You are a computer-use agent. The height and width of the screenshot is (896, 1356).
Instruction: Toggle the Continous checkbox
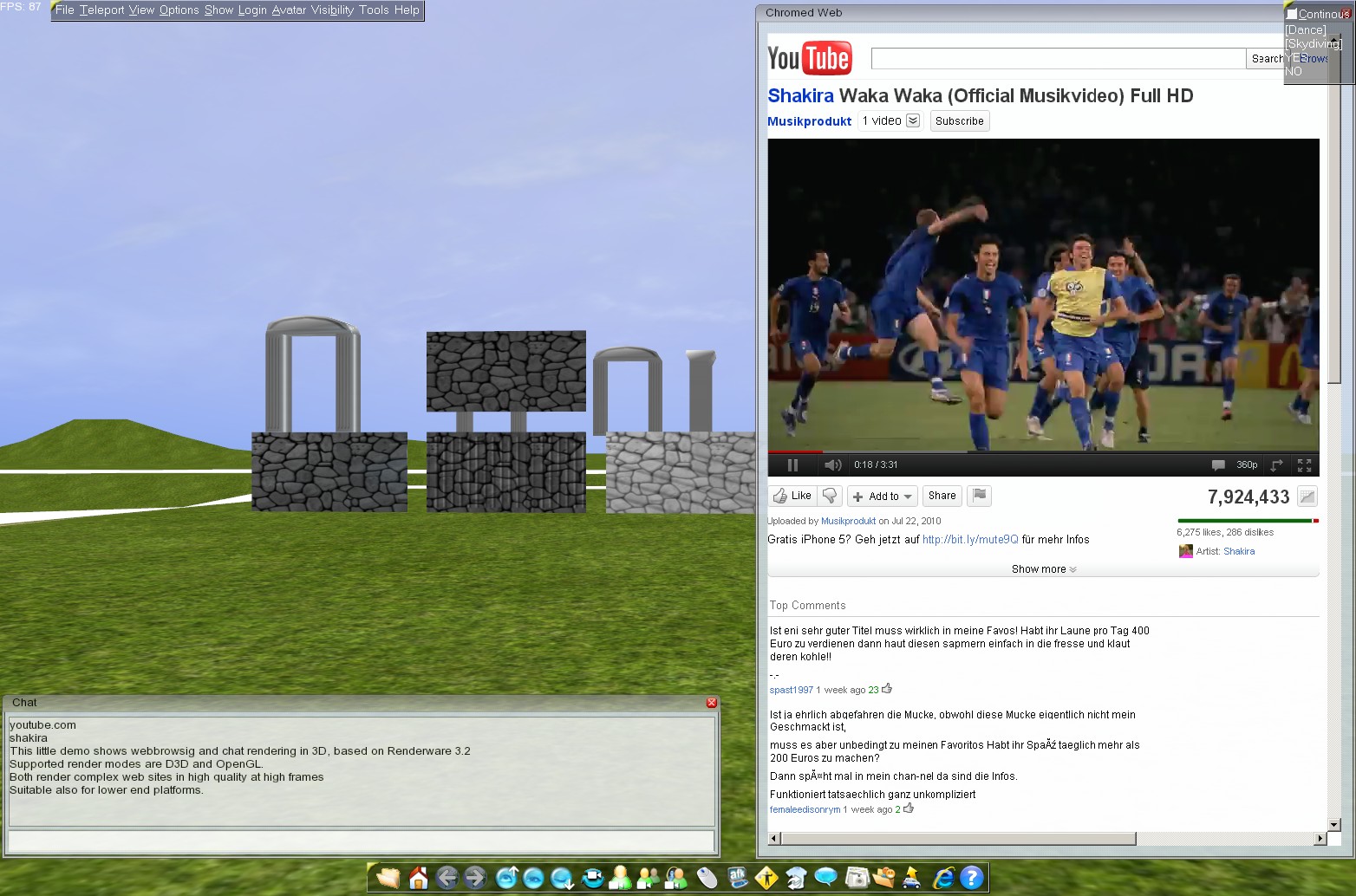tap(1292, 14)
